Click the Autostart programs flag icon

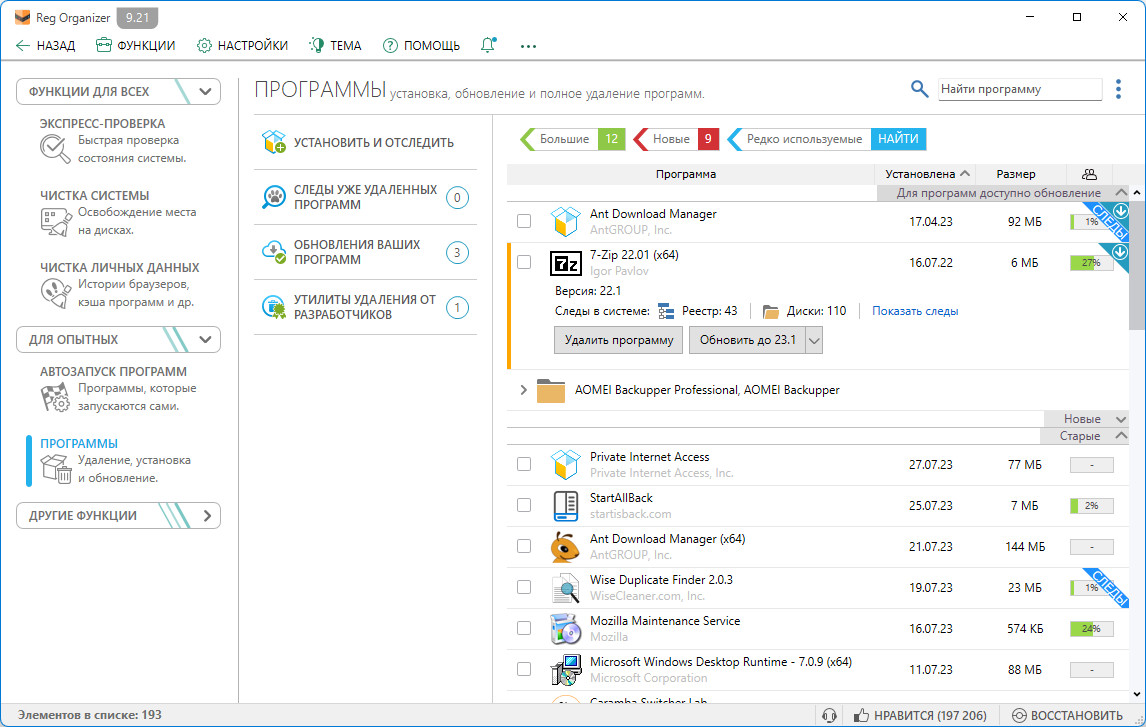pos(56,397)
